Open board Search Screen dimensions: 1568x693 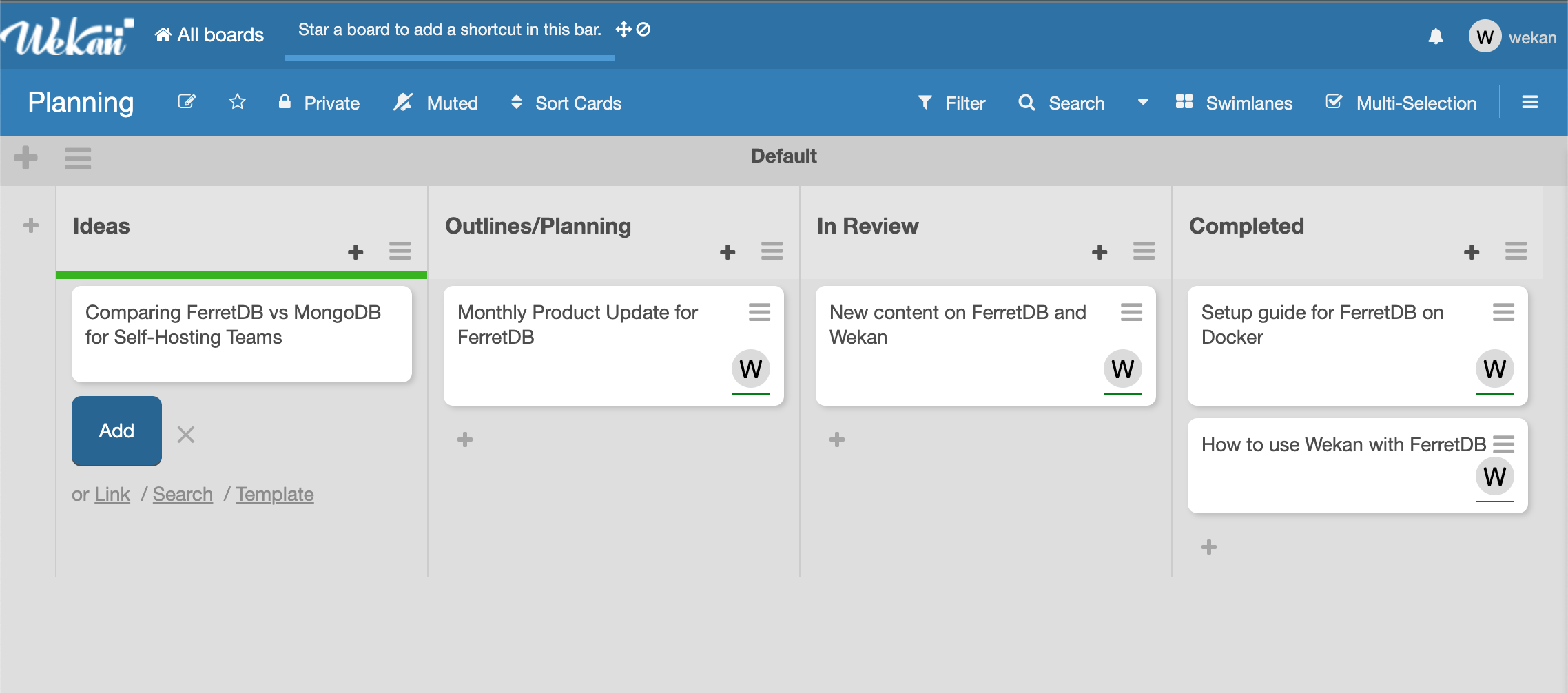(1061, 103)
